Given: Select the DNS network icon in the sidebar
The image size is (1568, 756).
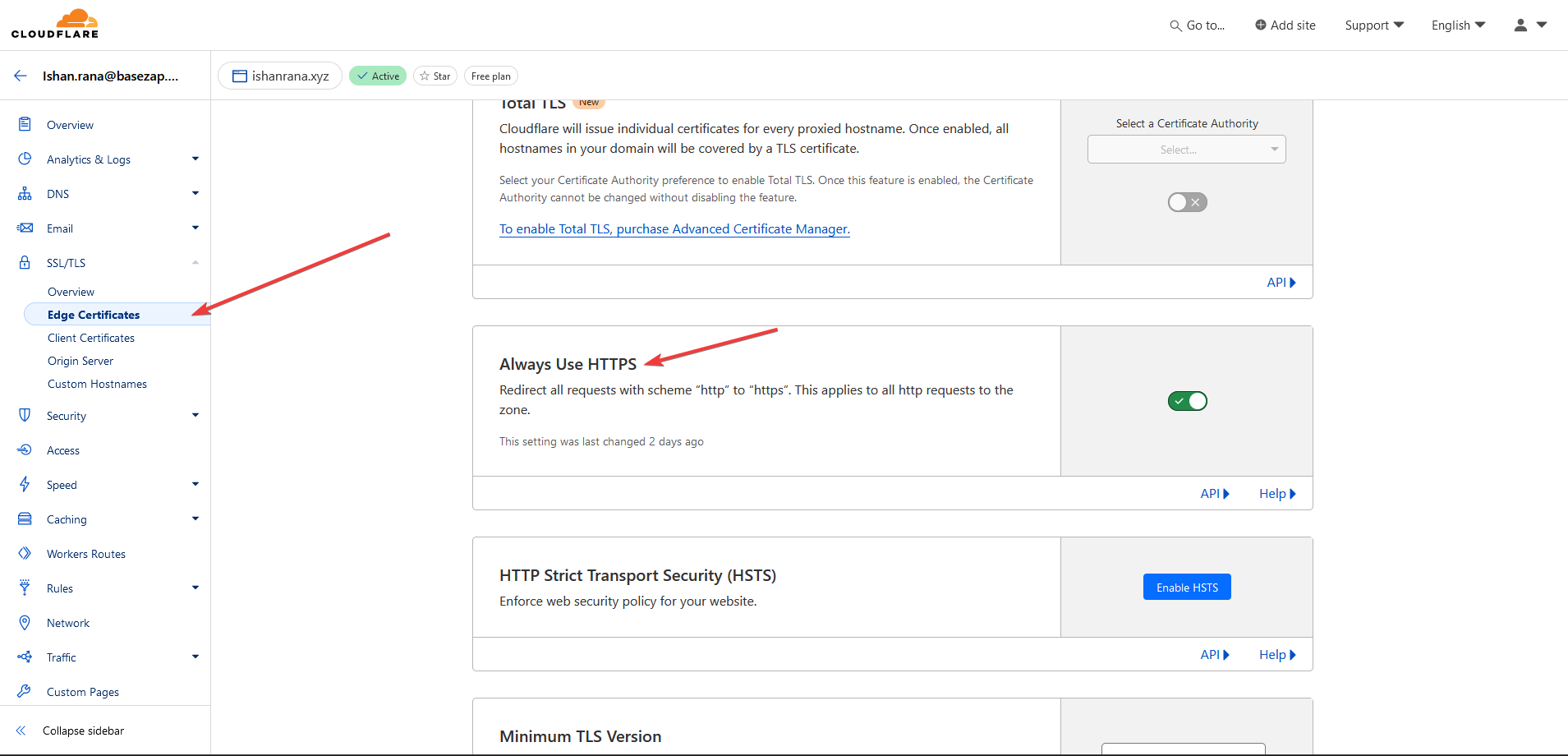Looking at the screenshot, I should point(25,193).
